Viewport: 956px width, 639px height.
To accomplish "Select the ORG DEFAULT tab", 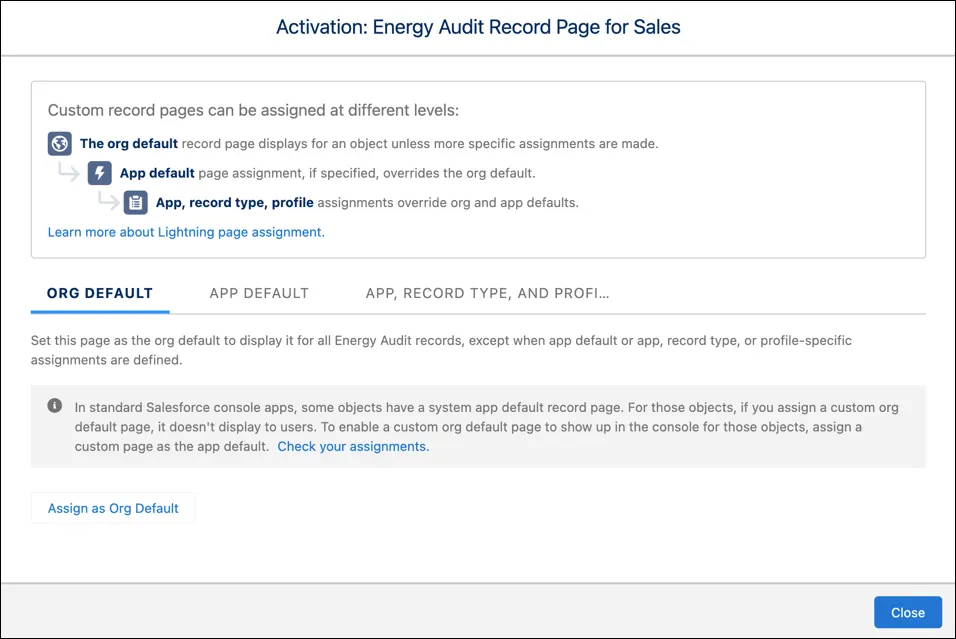I will (x=100, y=293).
